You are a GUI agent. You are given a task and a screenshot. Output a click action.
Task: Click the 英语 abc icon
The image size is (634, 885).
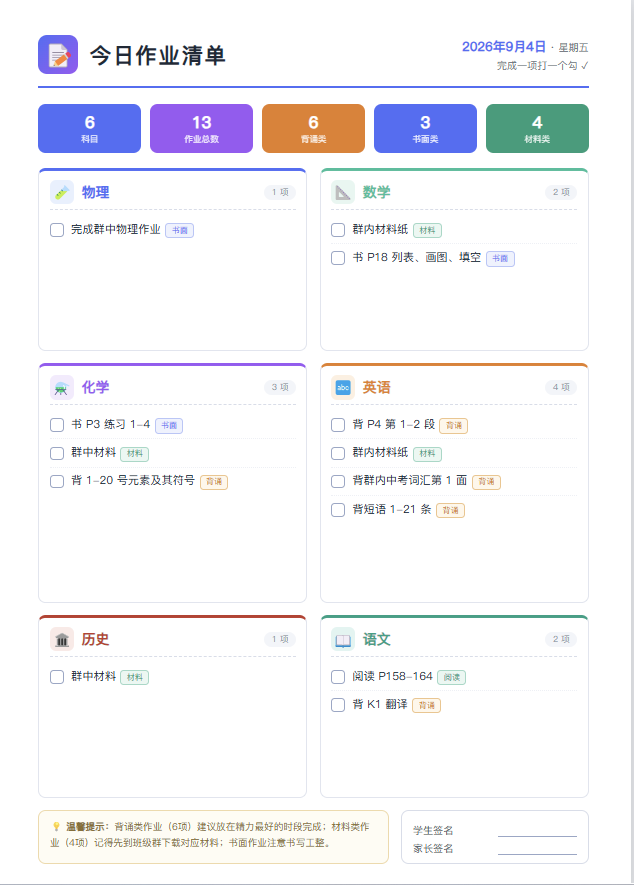tap(343, 387)
